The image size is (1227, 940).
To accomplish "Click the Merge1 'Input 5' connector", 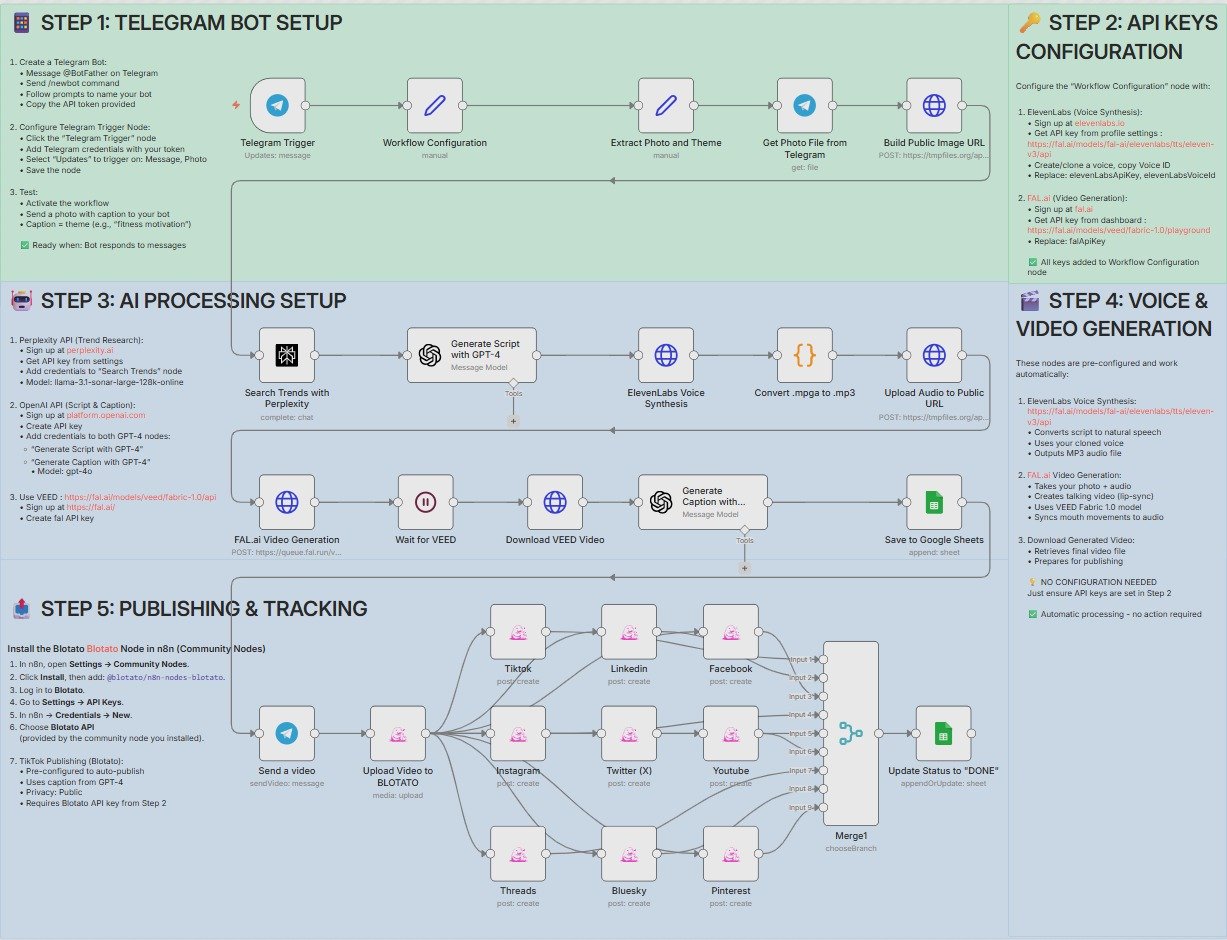I will point(822,733).
